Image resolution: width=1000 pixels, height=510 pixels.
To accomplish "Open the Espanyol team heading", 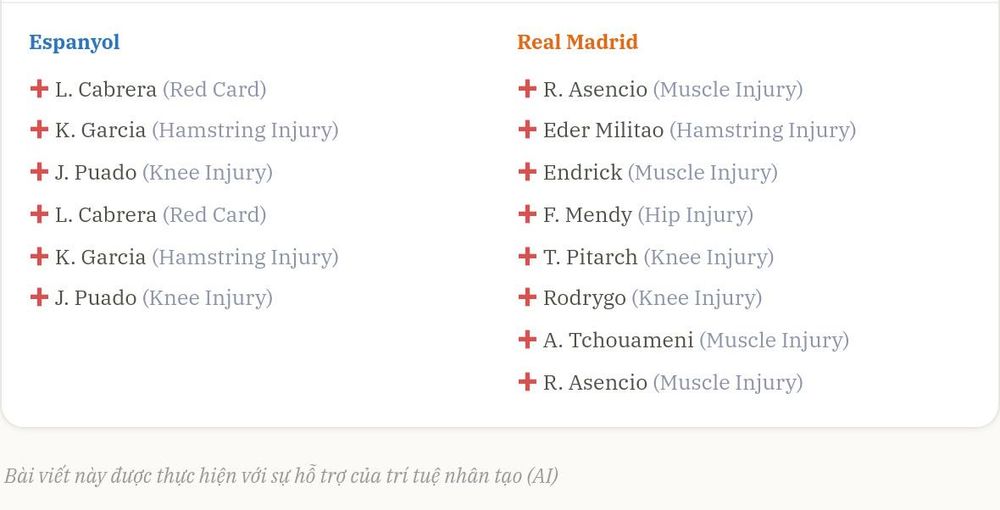I will (x=75, y=43).
